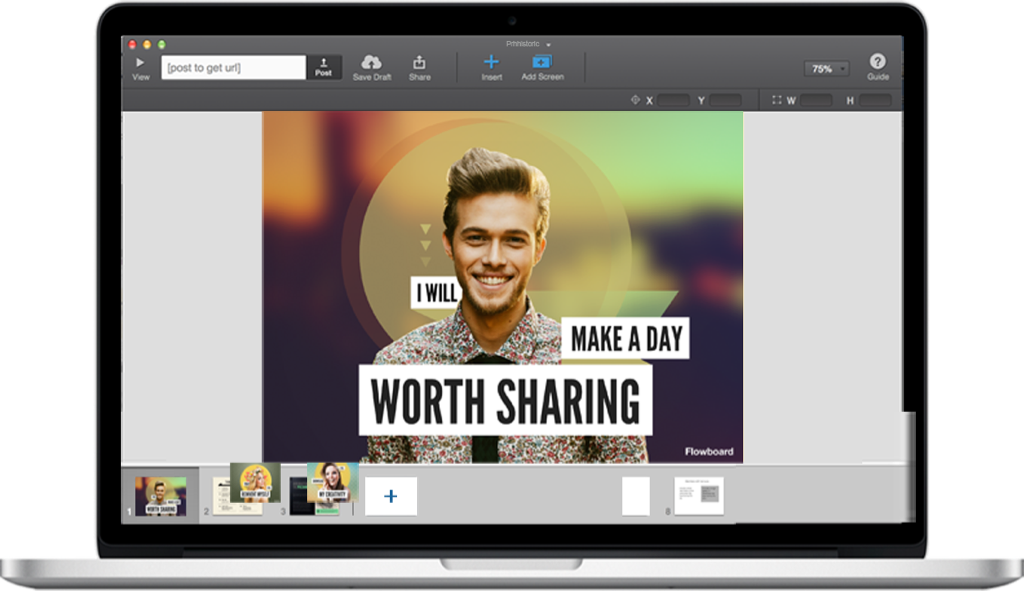Select slide 8 thumbnail in filmstrip

point(698,495)
